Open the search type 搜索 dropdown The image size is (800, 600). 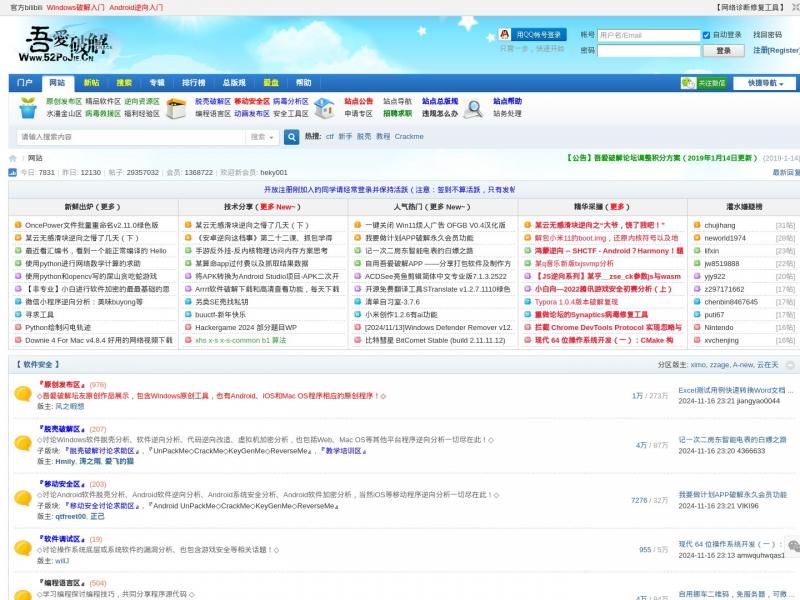262,137
